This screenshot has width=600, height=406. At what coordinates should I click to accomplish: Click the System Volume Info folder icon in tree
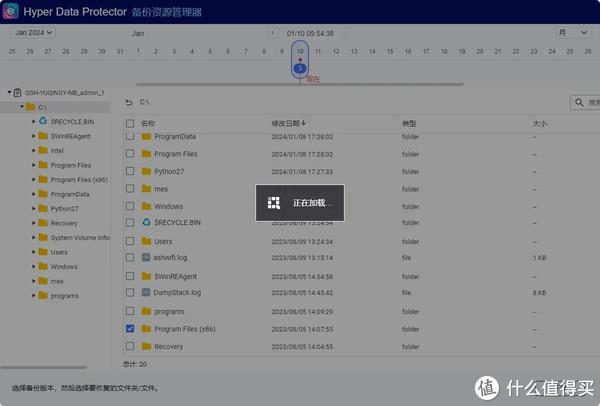pos(43,237)
